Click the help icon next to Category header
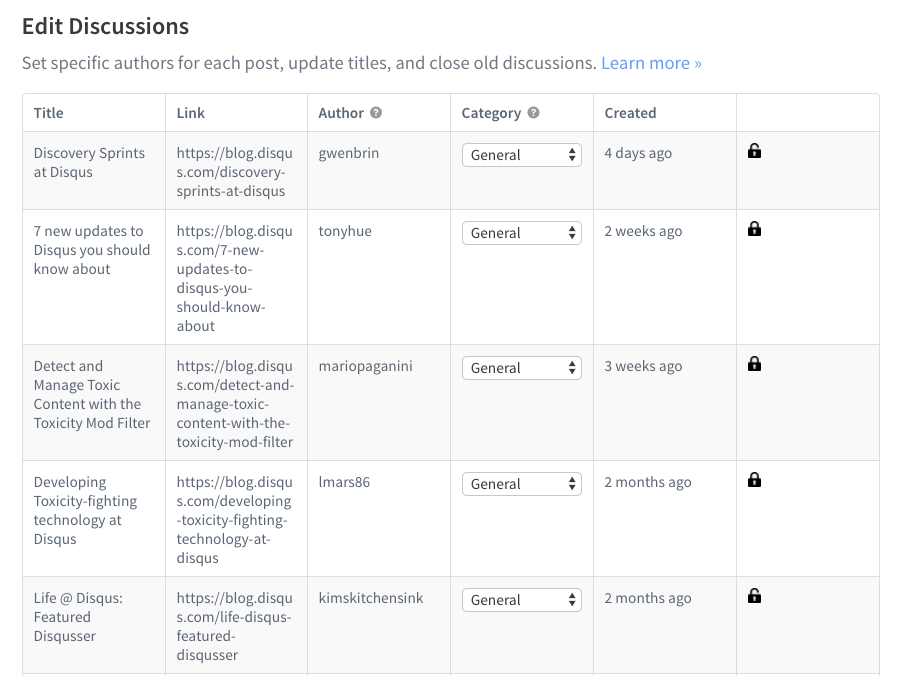 534,112
